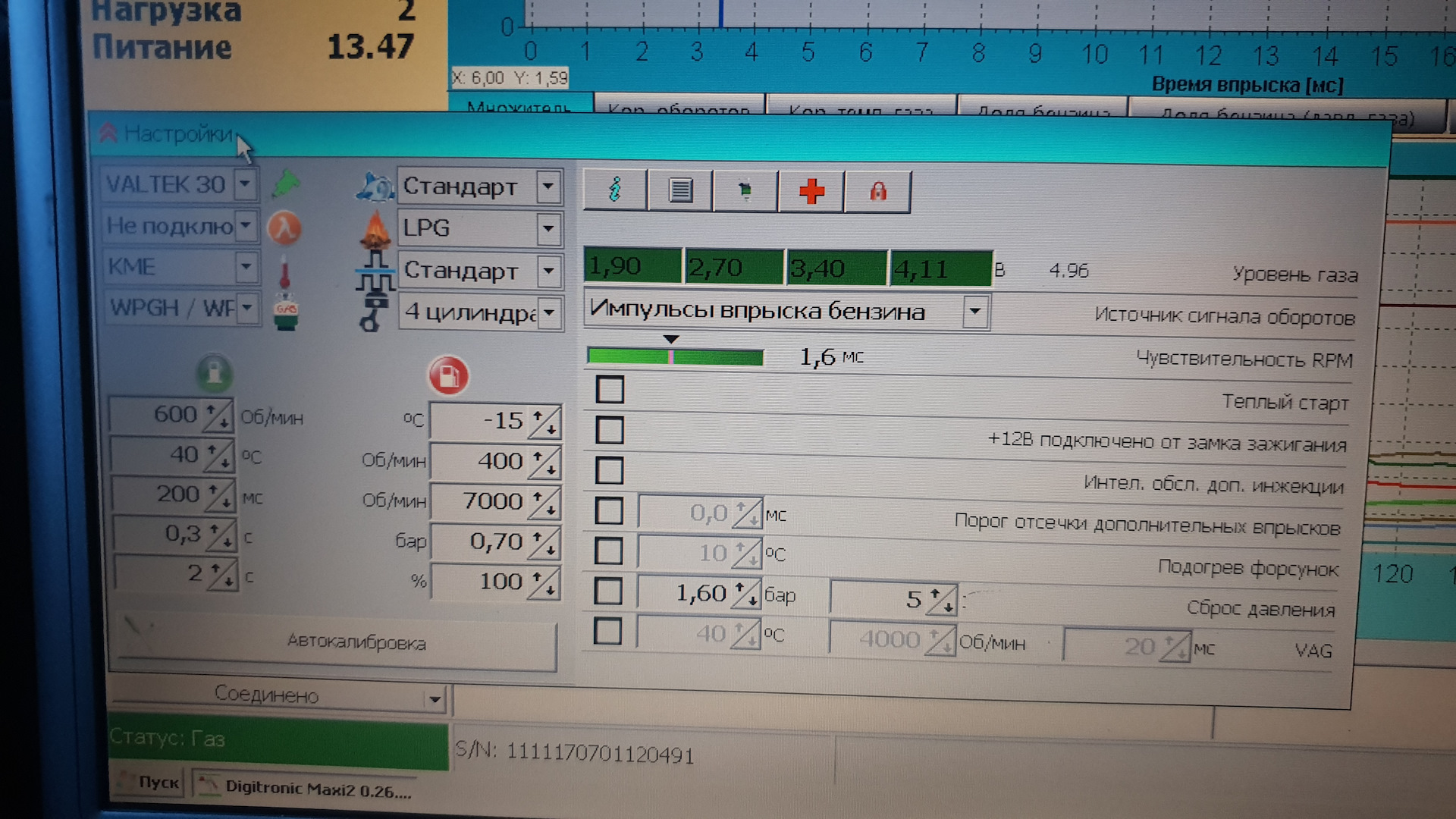The image size is (1456, 819).
Task: Open Импульсы впрыска бензина source dropdown
Action: tap(975, 311)
